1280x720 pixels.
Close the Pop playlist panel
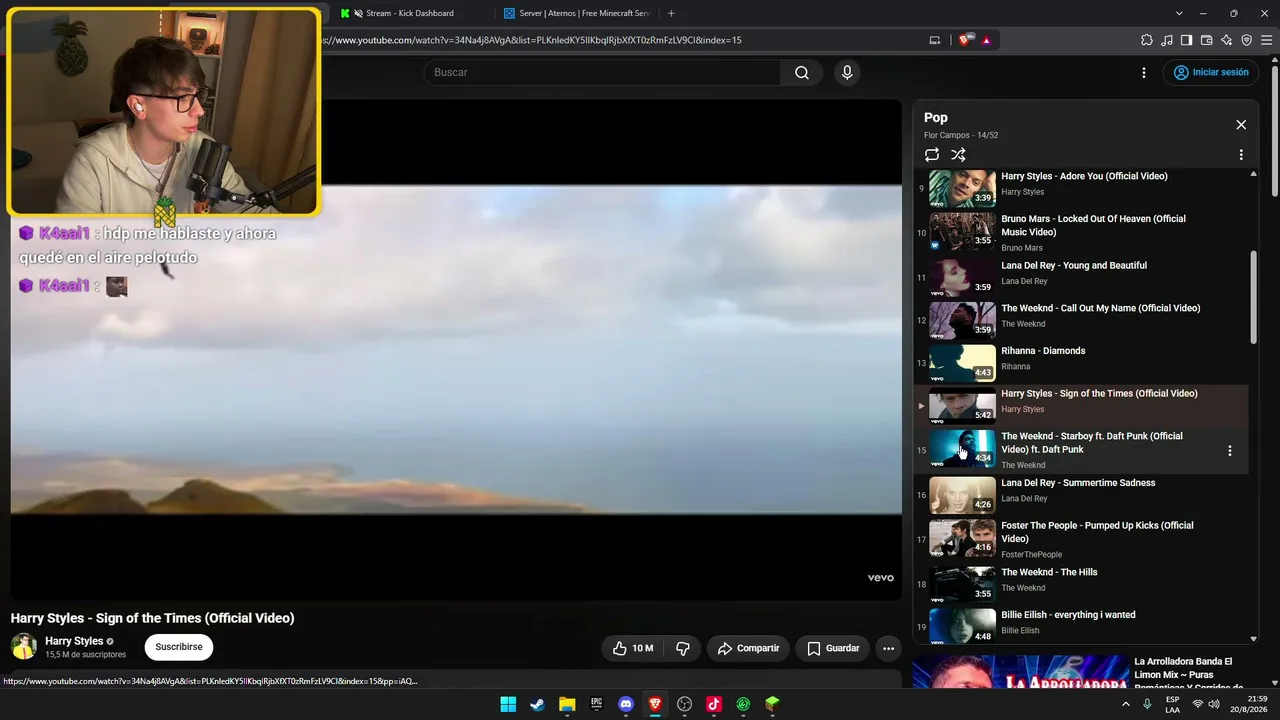point(1241,125)
